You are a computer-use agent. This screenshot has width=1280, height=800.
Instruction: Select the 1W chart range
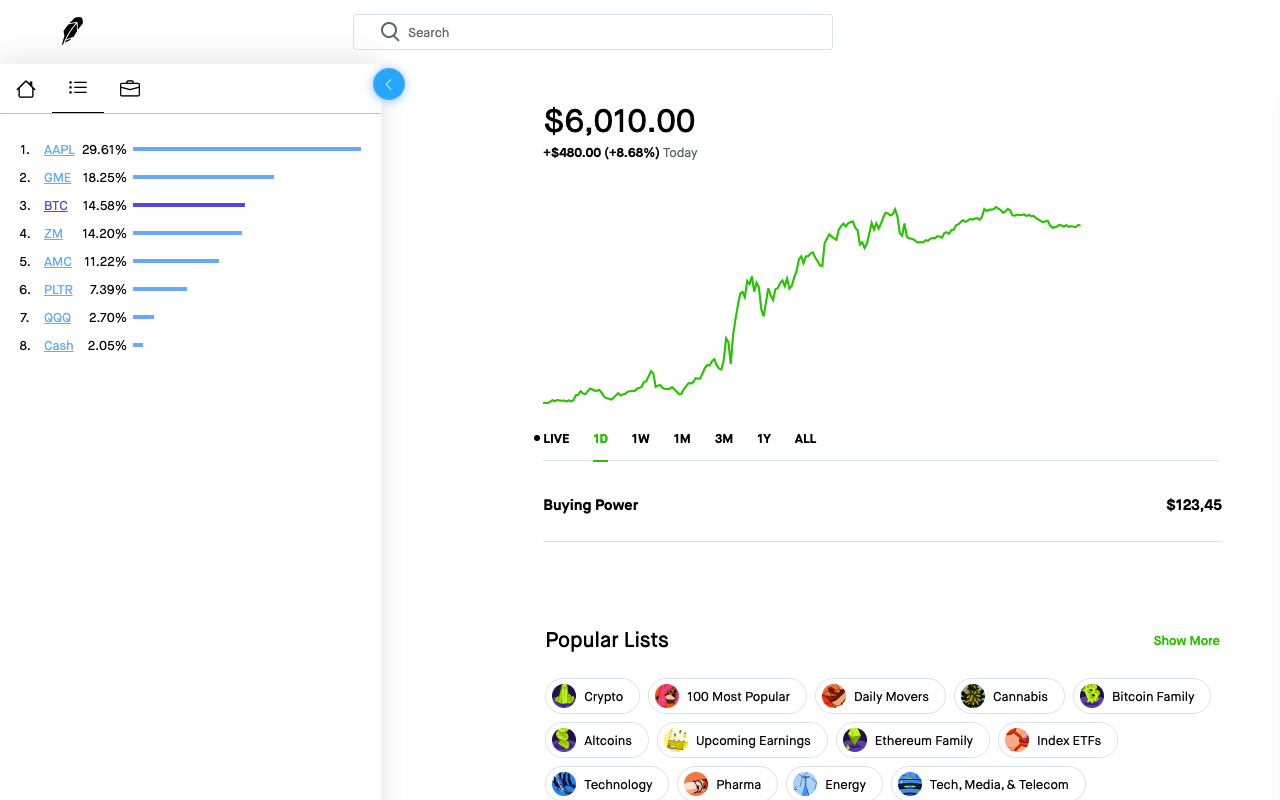point(640,439)
